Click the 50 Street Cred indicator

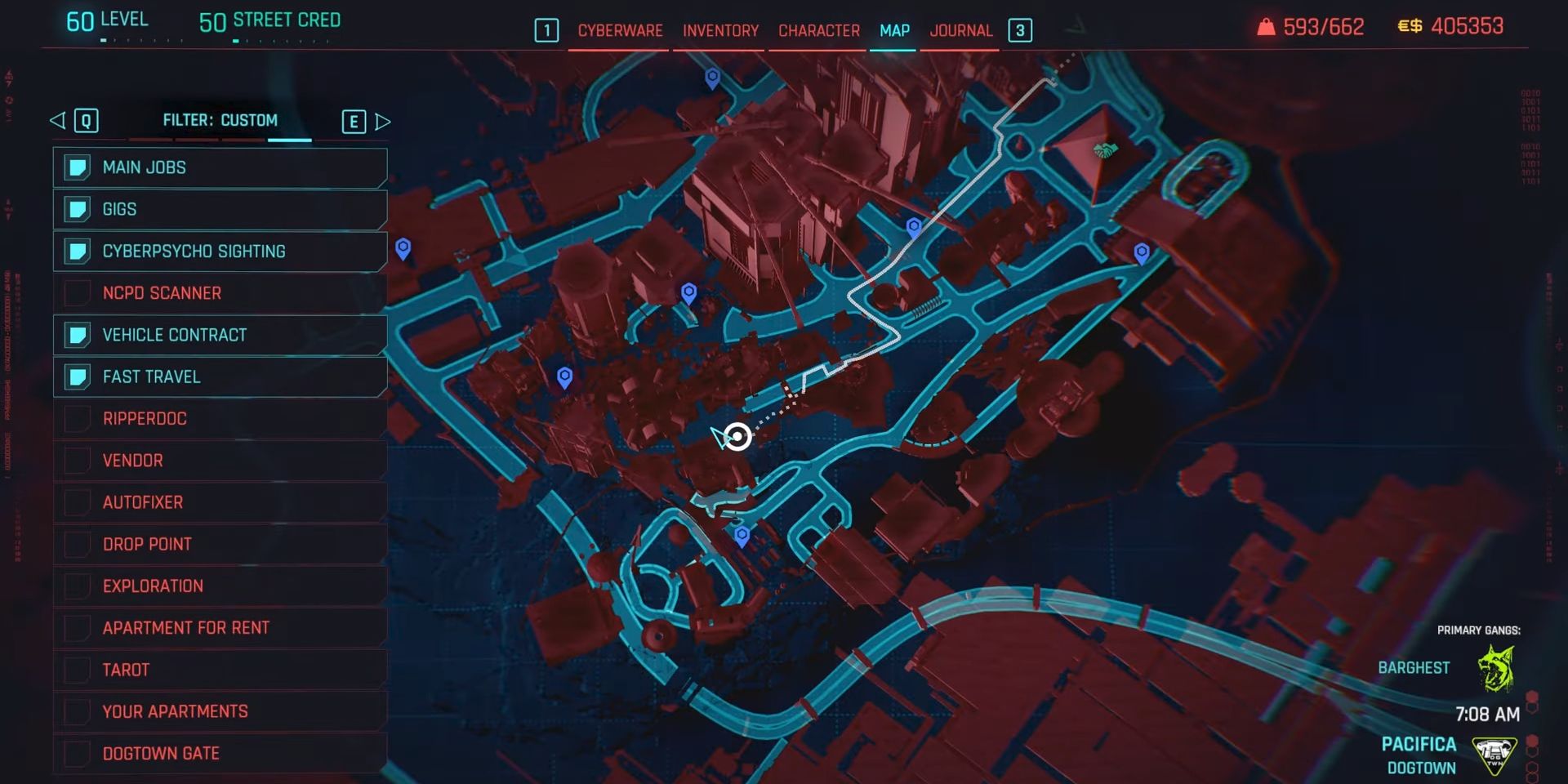(269, 20)
